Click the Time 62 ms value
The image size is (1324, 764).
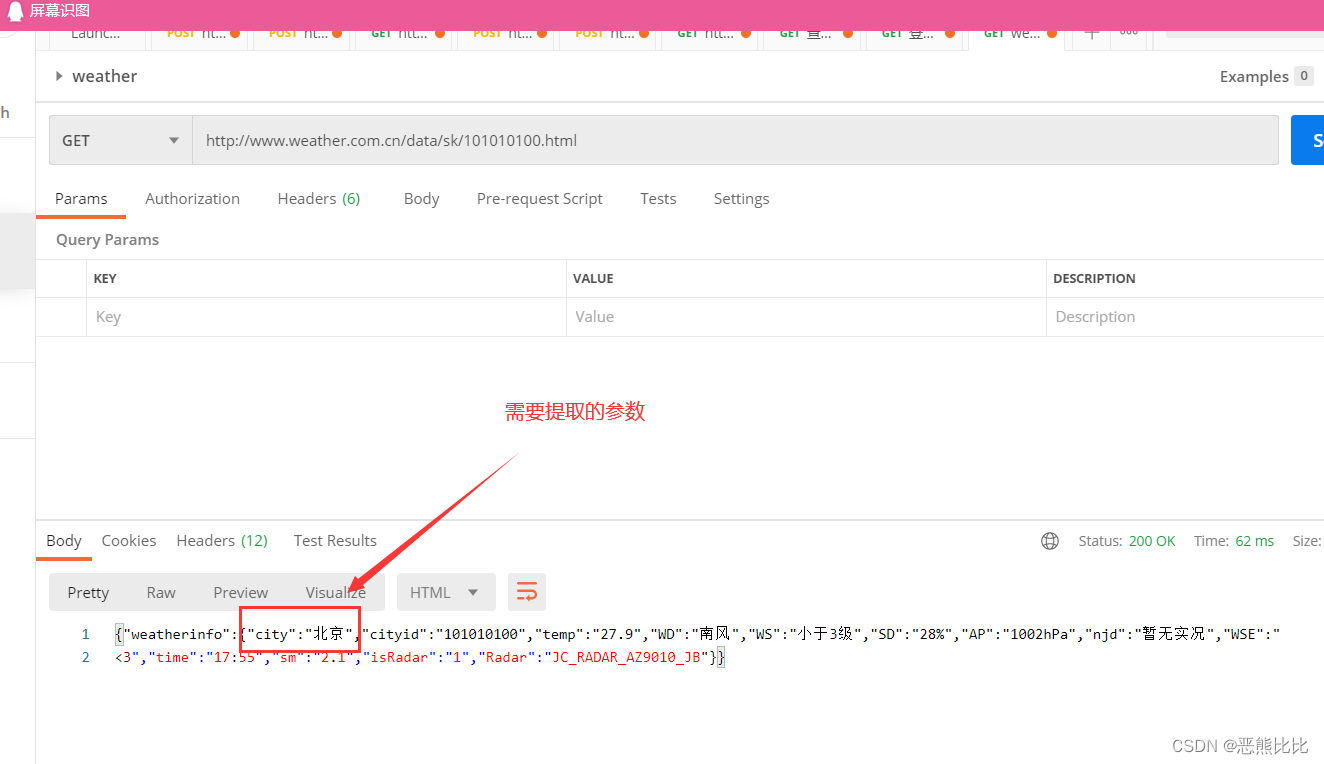(1254, 541)
